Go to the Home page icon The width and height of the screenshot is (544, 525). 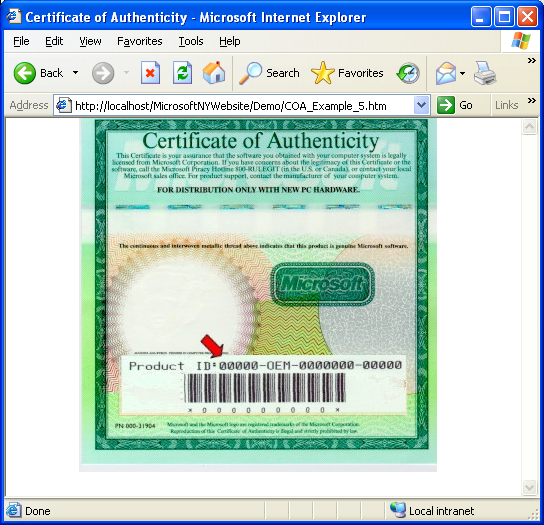pos(214,73)
